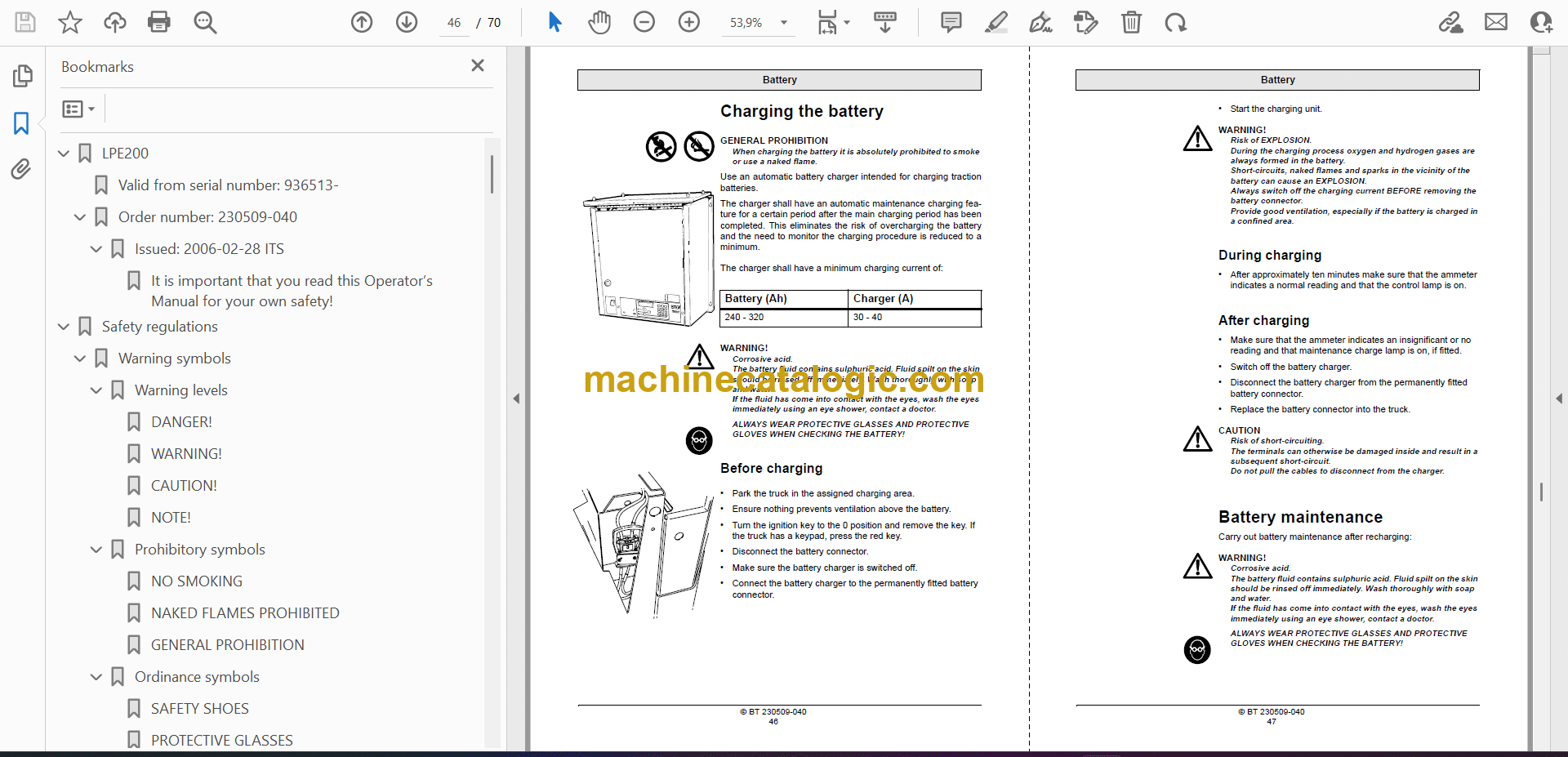Click the 'Battery maintenance' heading on page 47

(1300, 517)
